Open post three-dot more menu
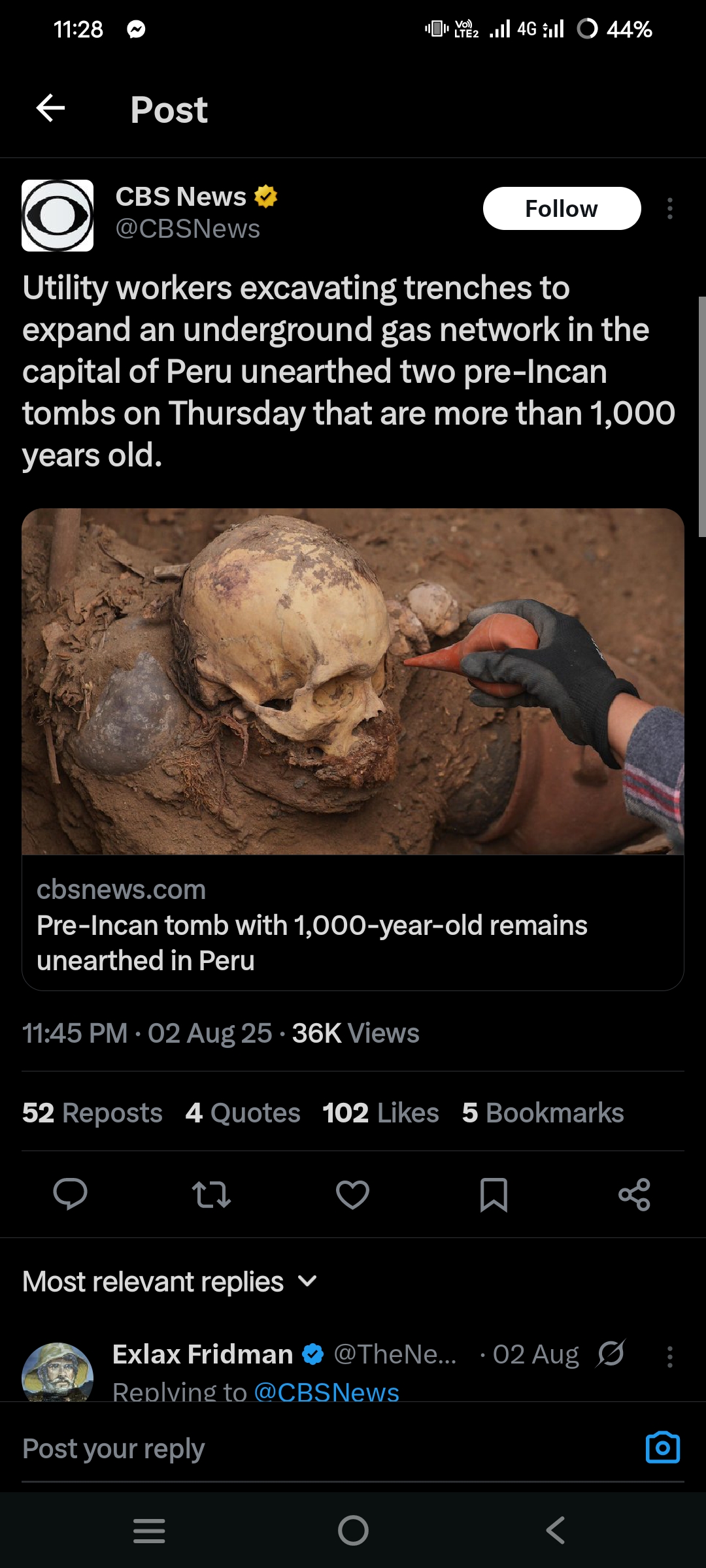The image size is (706, 1568). (x=669, y=208)
